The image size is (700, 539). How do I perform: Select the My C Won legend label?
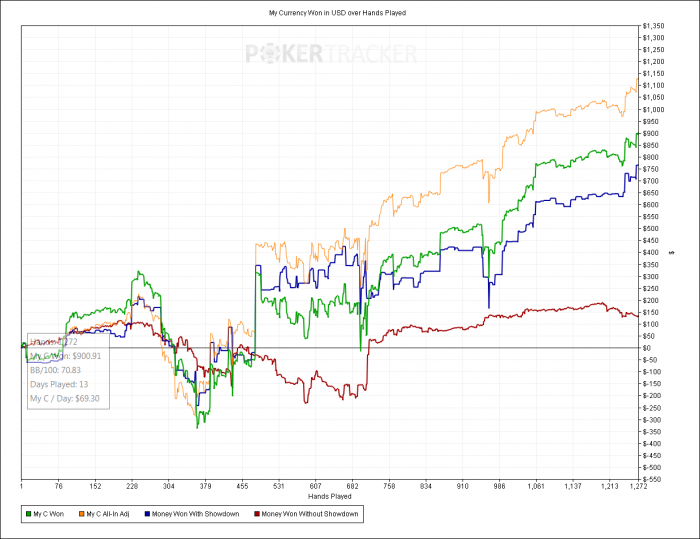[49, 514]
